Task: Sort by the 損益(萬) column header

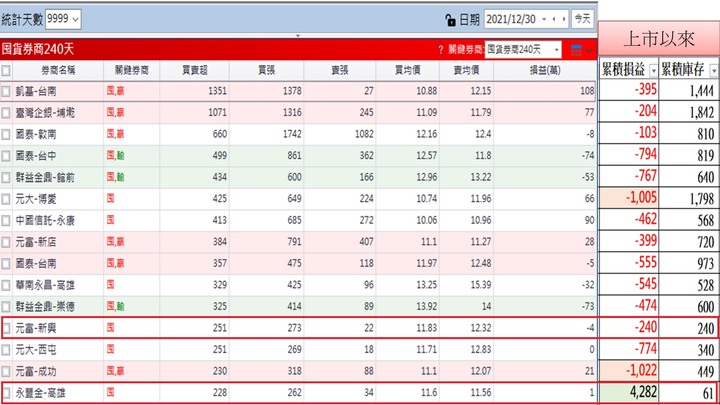Action: (545, 70)
